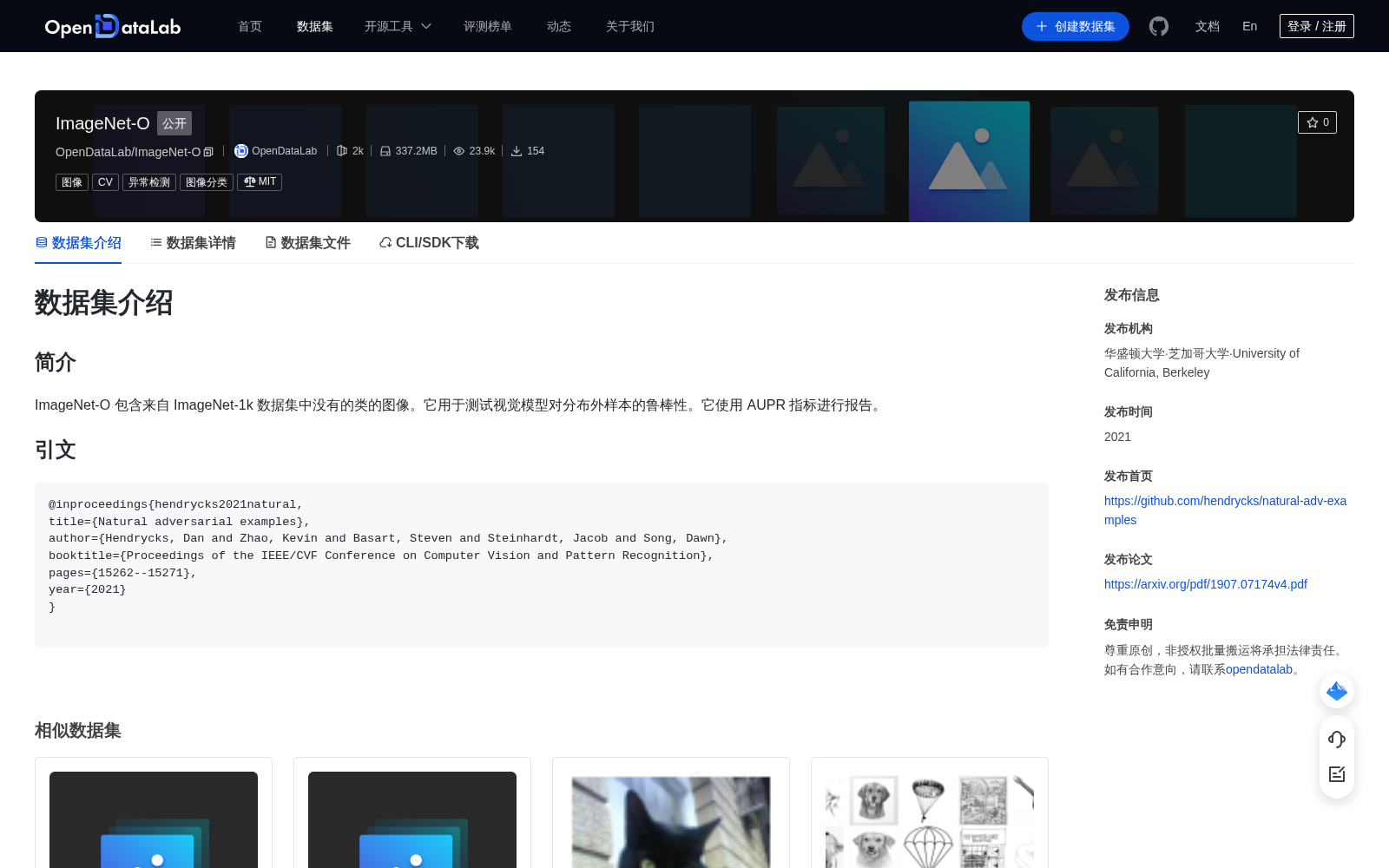Image resolution: width=1389 pixels, height=868 pixels.
Task: Click the 2021 release year text
Action: (x=1117, y=437)
